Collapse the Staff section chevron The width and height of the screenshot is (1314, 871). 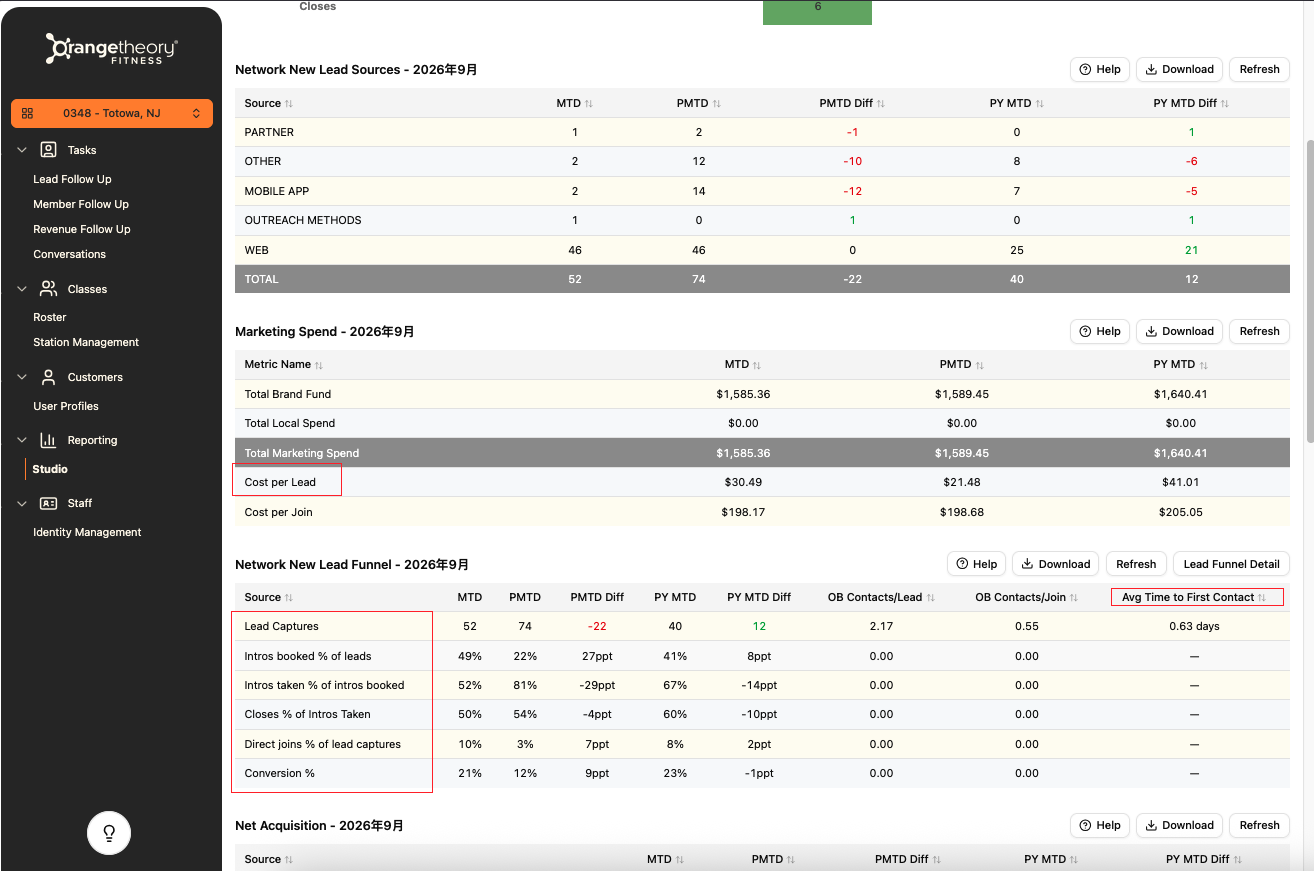click(22, 503)
